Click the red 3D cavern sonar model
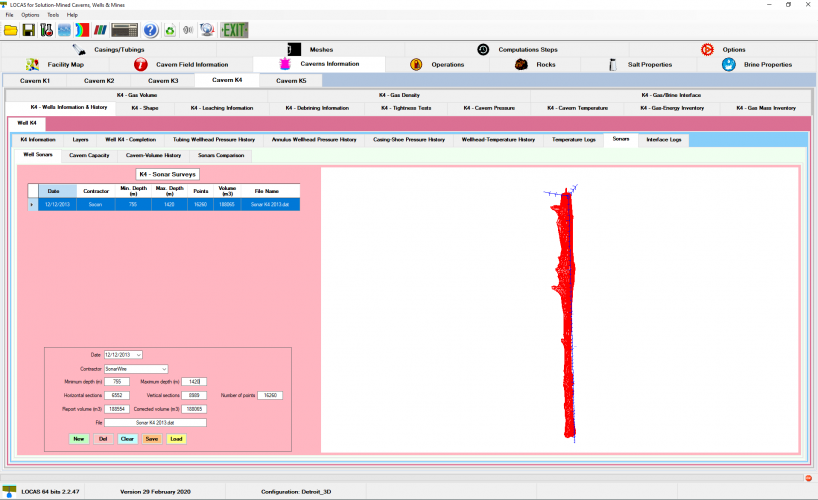This screenshot has width=818, height=500. [568, 320]
